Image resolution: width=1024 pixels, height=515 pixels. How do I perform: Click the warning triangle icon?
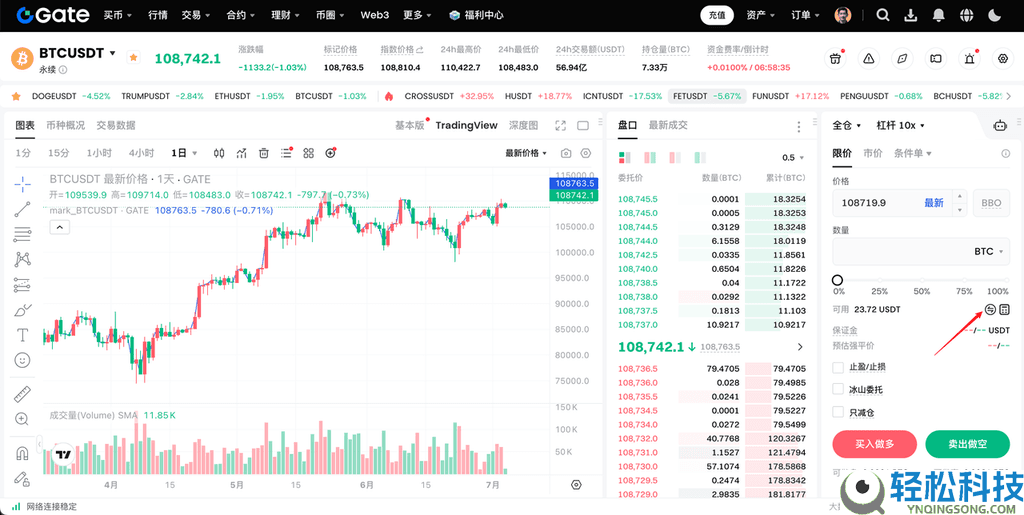[869, 58]
